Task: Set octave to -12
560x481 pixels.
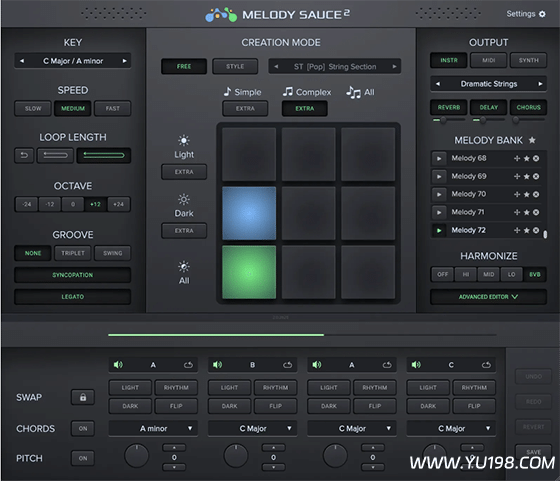Action: click(x=50, y=204)
